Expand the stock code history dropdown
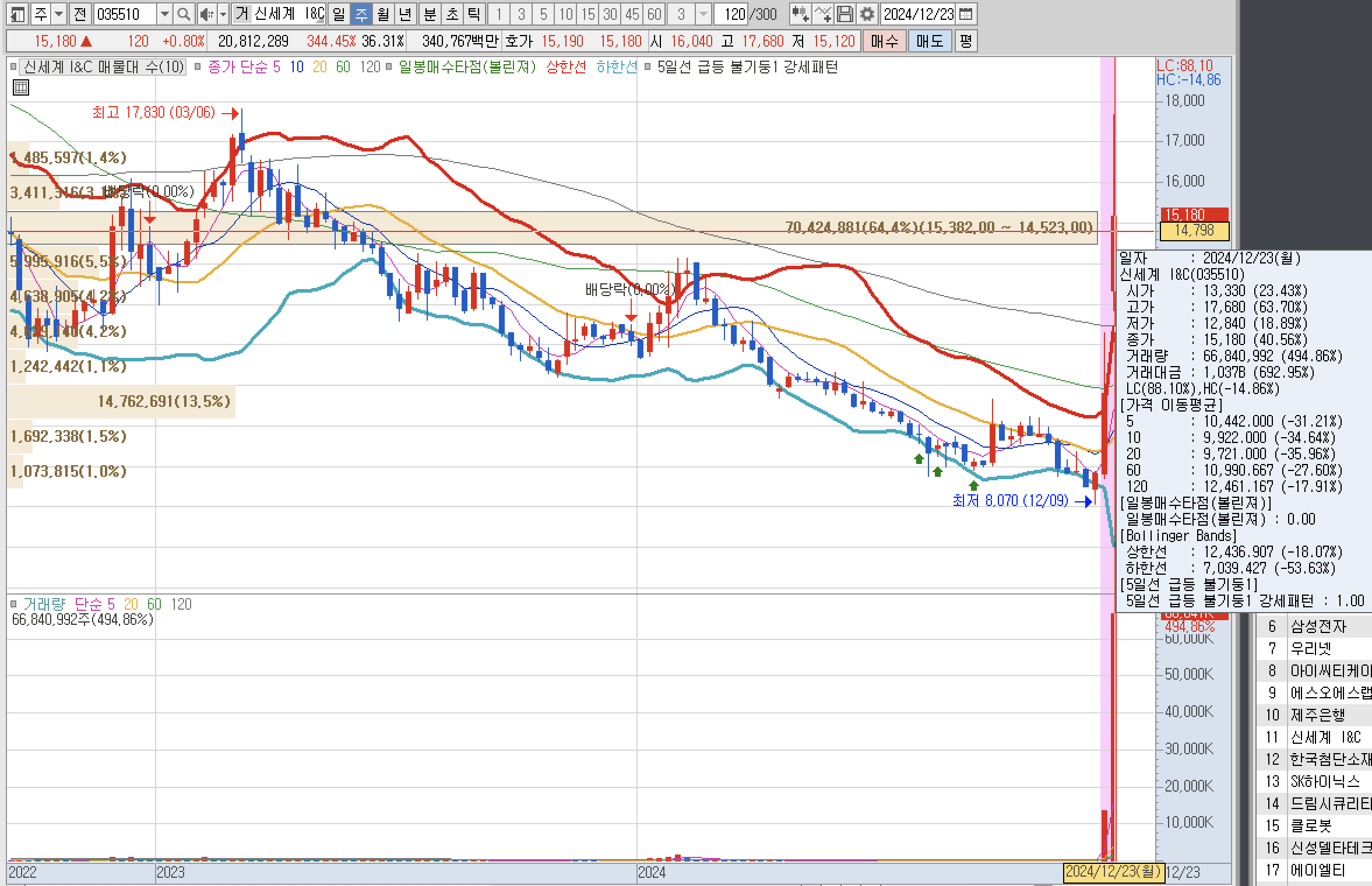Screen dimensions: 1372x886 [165, 14]
